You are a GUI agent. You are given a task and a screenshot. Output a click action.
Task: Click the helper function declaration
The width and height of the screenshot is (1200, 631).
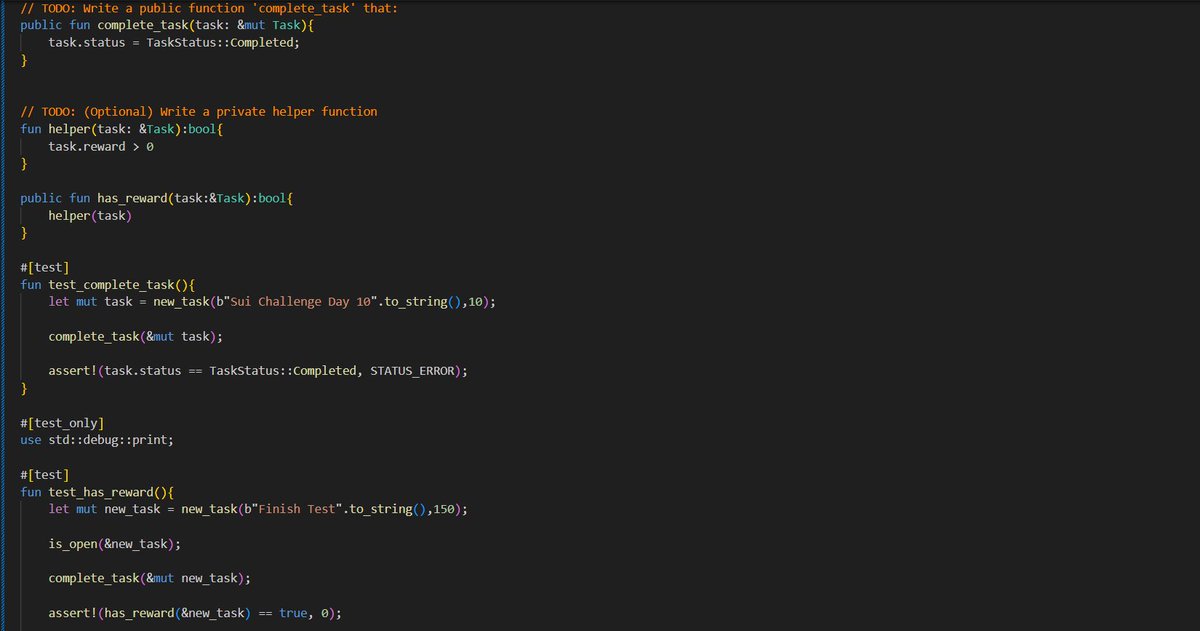pos(70,128)
